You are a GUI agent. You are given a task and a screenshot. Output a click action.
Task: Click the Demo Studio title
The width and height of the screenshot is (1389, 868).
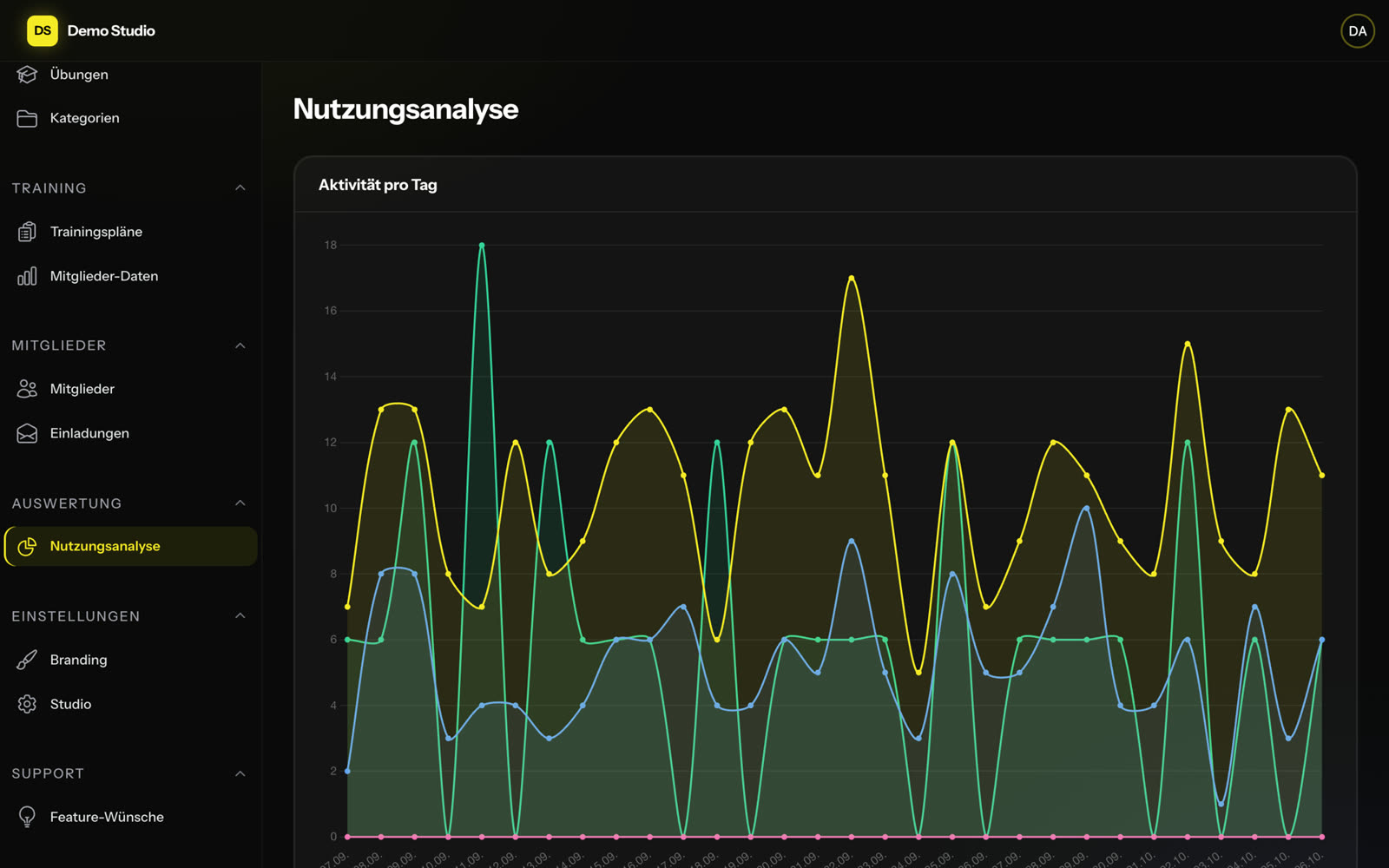tap(111, 30)
